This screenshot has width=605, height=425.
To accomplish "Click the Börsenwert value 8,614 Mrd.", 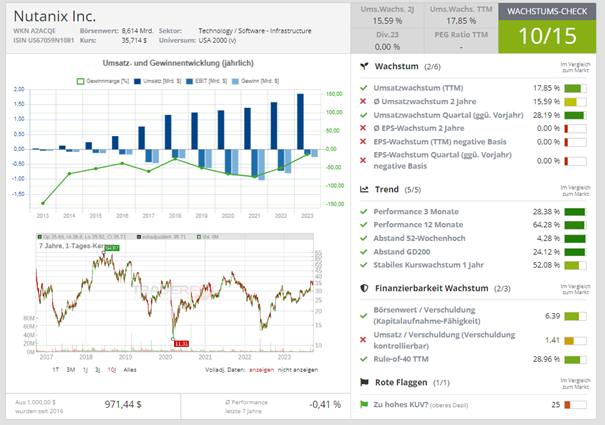I will [x=137, y=31].
